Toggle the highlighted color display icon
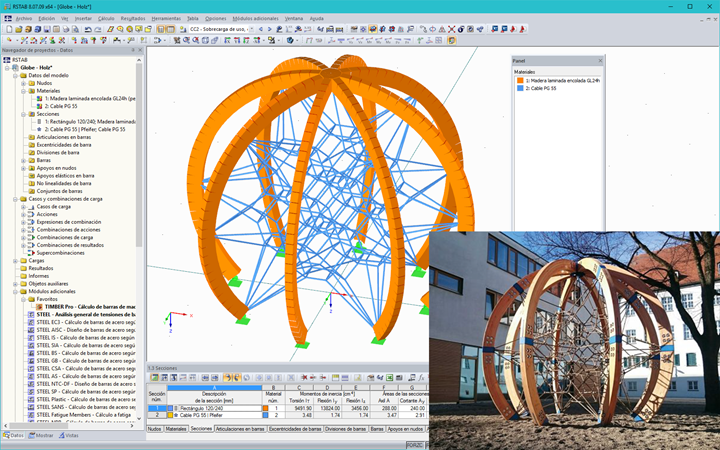The width and height of the screenshot is (720, 450). tap(451, 40)
